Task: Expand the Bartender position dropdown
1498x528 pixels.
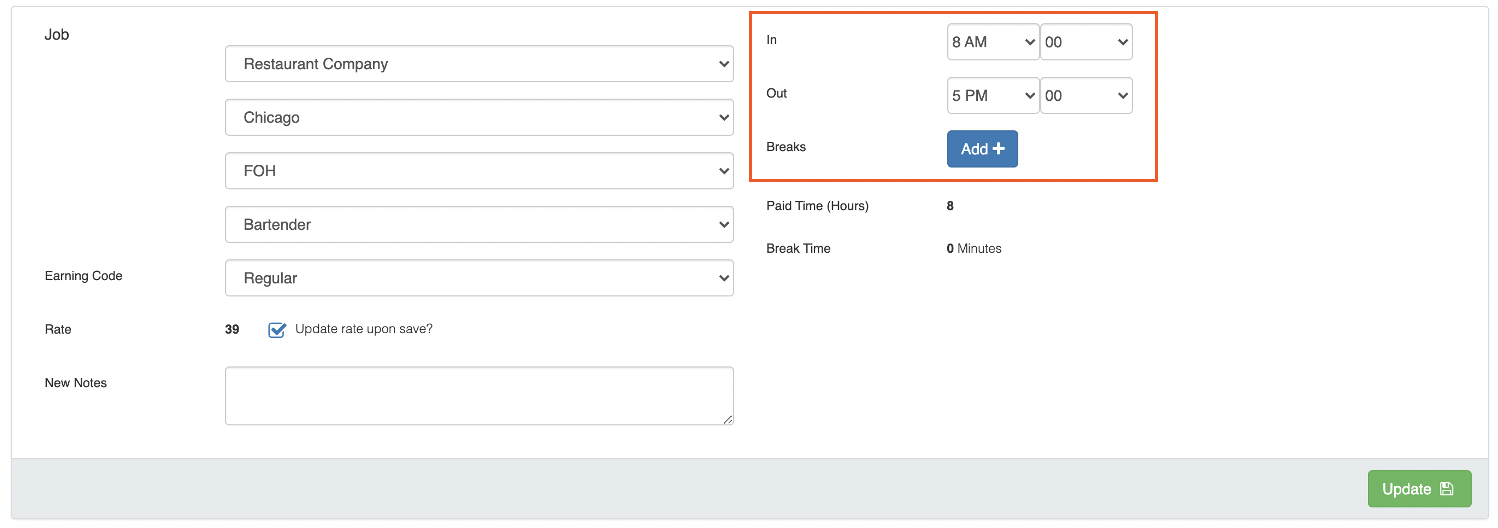Action: [x=479, y=225]
